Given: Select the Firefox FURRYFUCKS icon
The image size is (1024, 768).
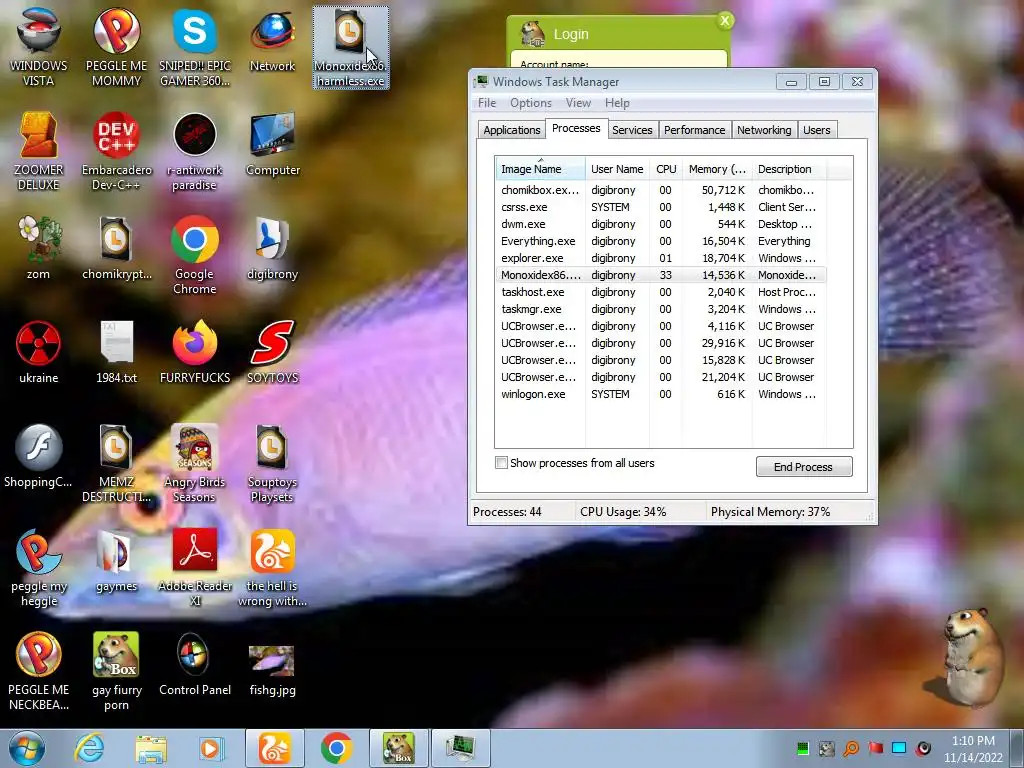Looking at the screenshot, I should pyautogui.click(x=195, y=352).
